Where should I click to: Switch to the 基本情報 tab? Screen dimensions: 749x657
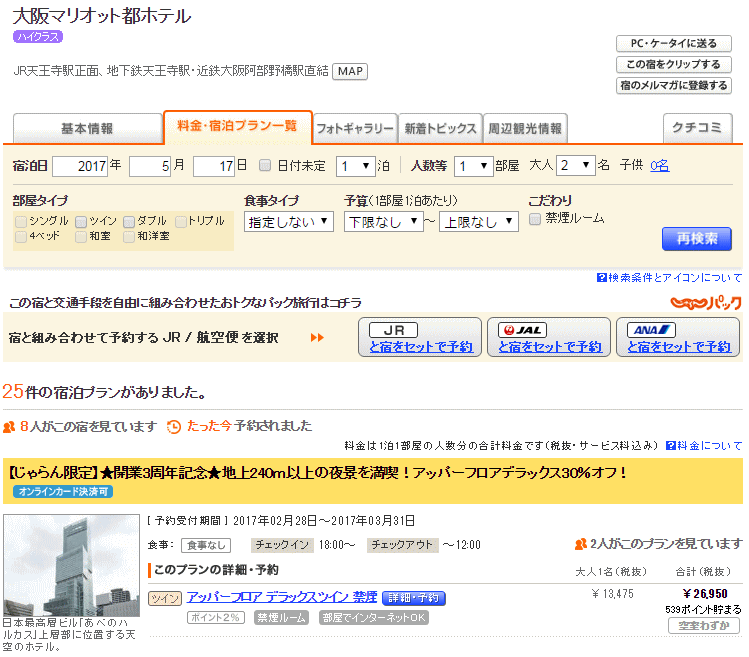(87, 128)
